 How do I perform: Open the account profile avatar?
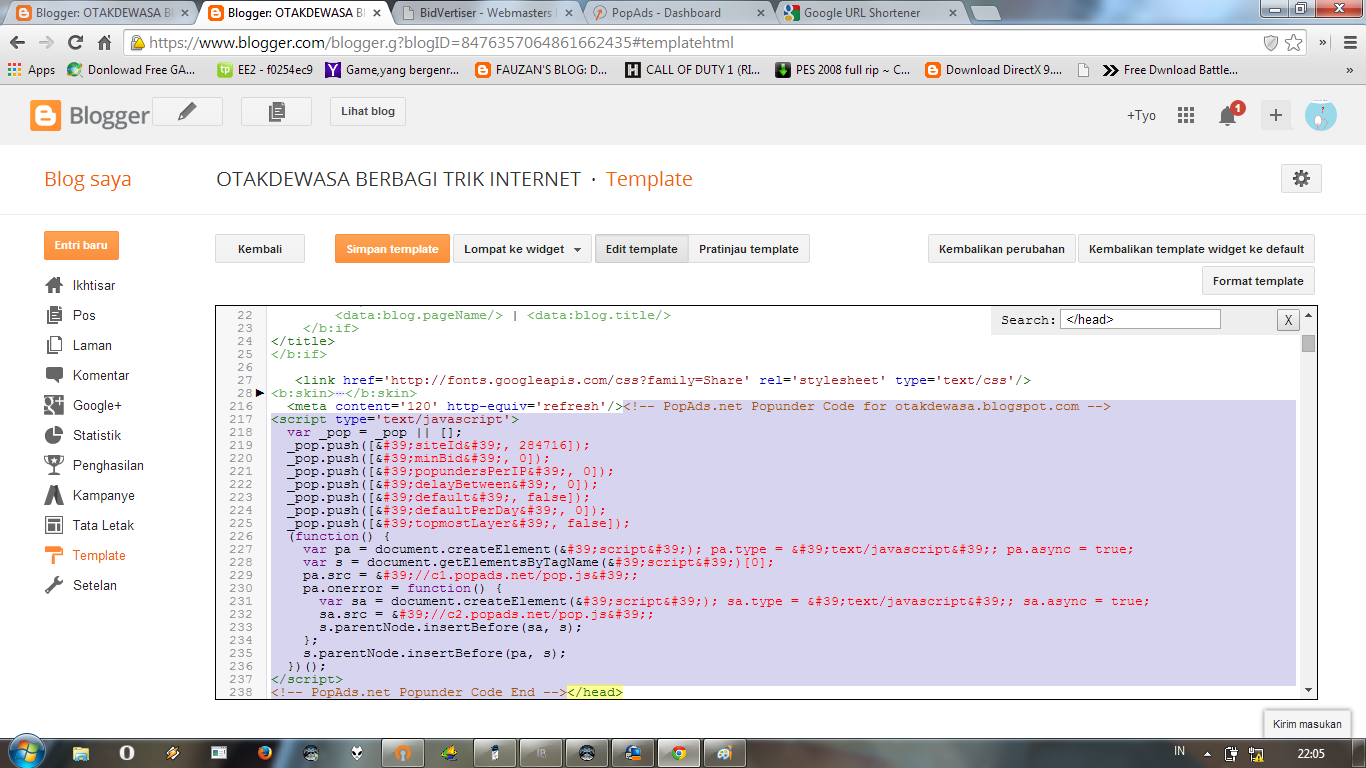1320,115
